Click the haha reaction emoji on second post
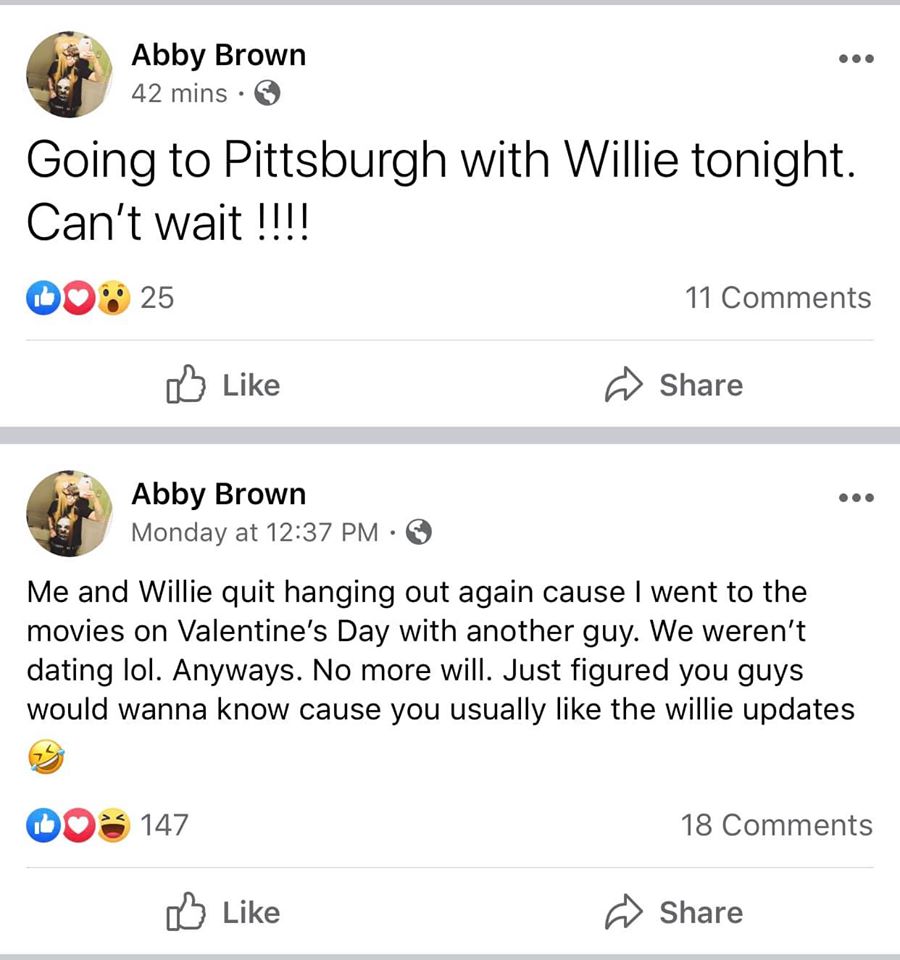Screen dimensions: 900x960 tap(114, 825)
